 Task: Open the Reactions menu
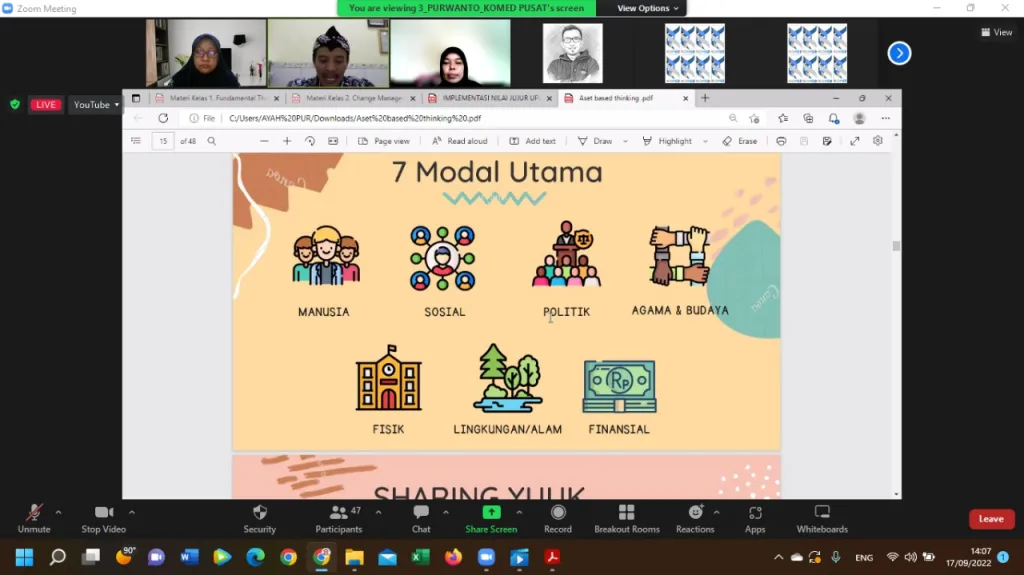694,518
